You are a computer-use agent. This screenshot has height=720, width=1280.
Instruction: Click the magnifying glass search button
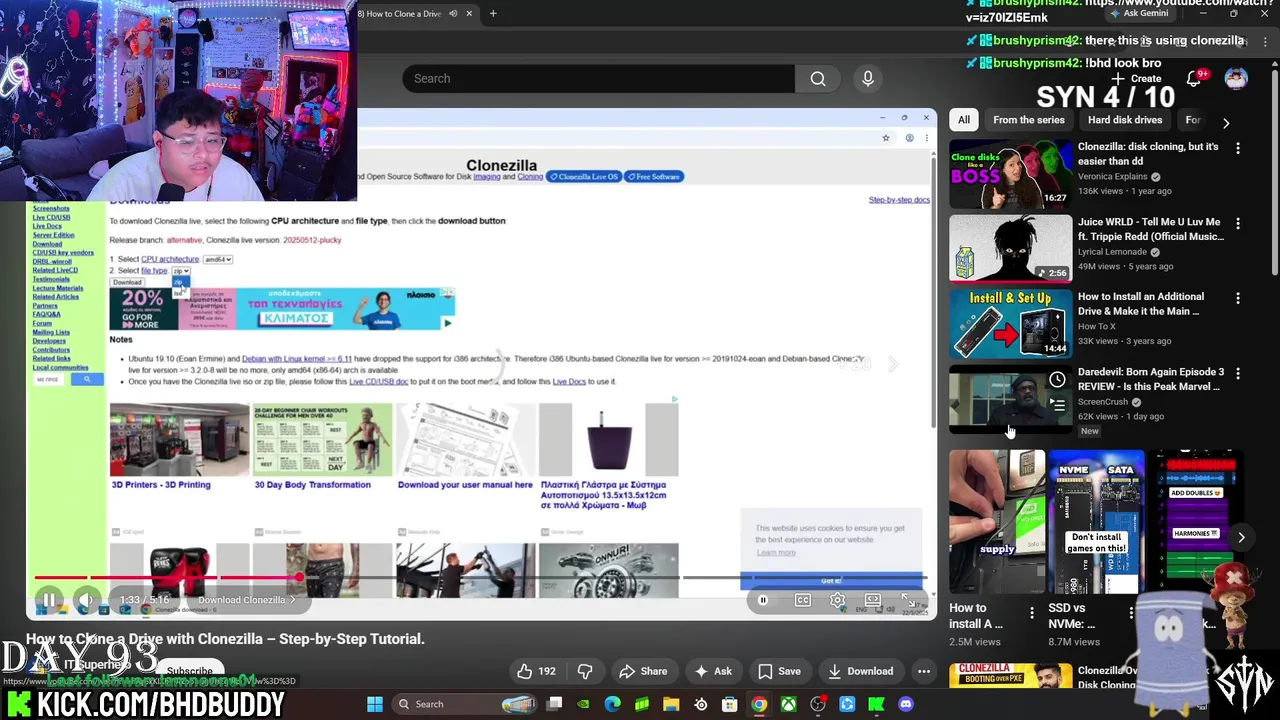pyautogui.click(x=818, y=78)
